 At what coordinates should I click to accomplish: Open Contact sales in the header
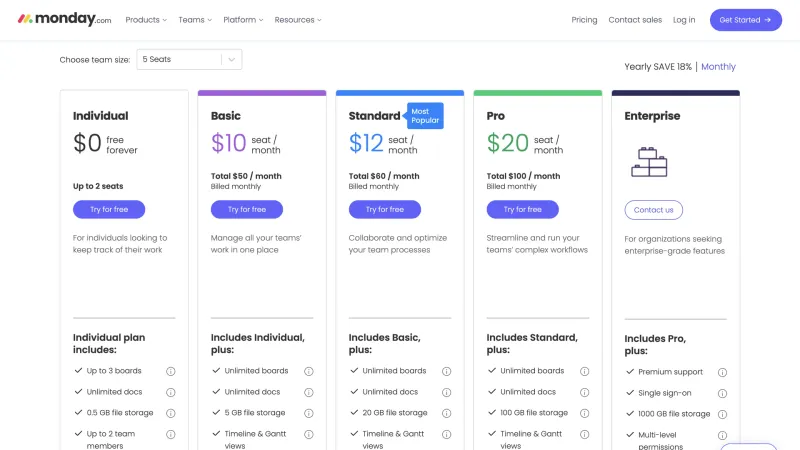[635, 20]
